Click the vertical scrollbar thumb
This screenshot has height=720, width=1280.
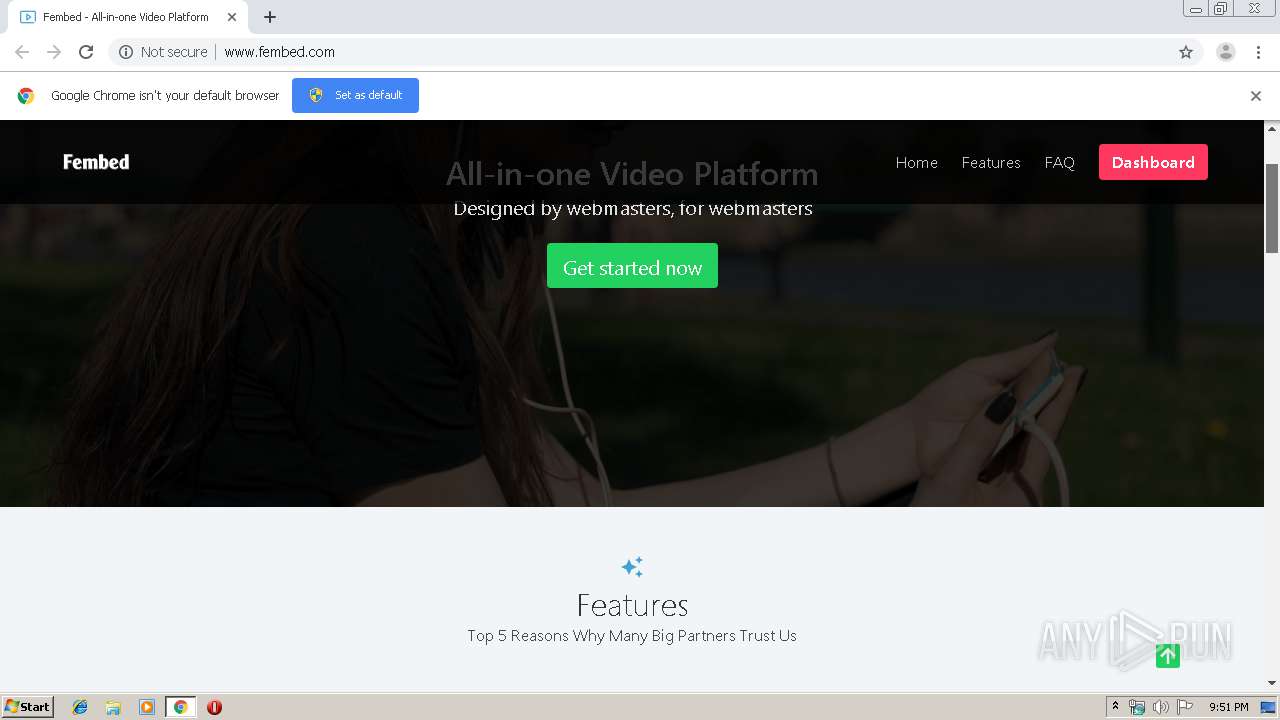point(1272,208)
